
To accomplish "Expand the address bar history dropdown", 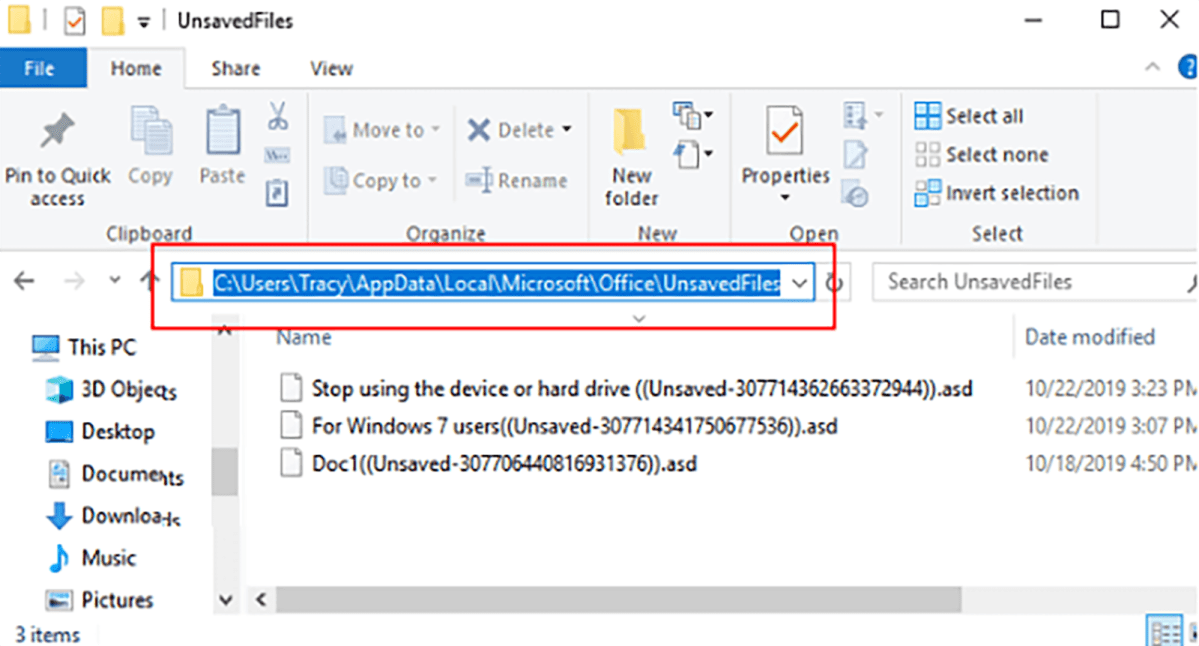I will tap(799, 283).
